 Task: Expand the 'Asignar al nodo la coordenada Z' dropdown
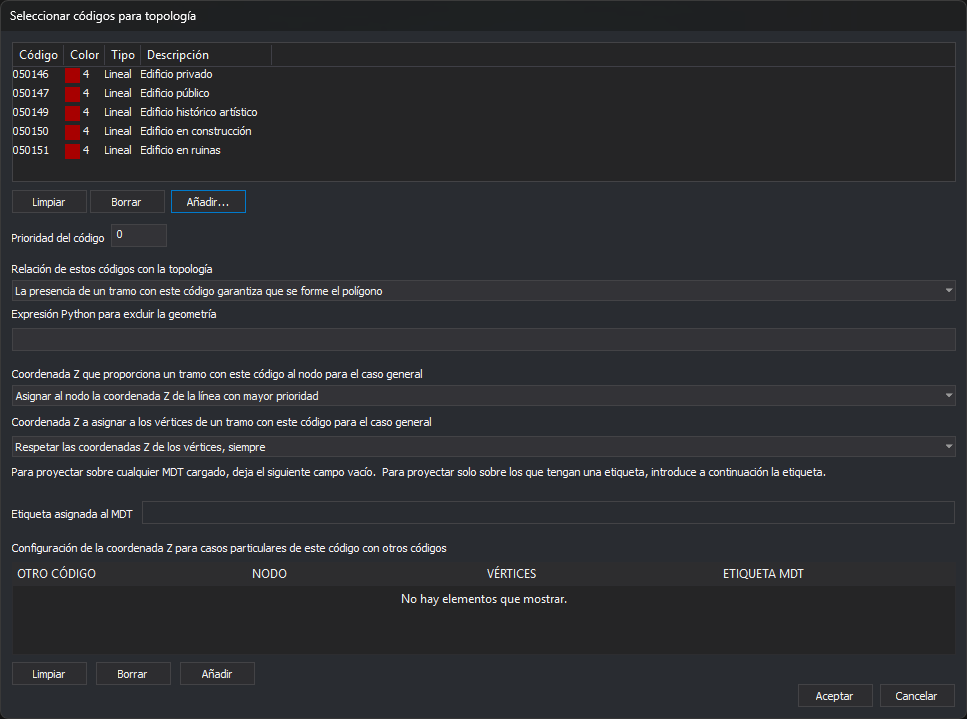pos(484,396)
